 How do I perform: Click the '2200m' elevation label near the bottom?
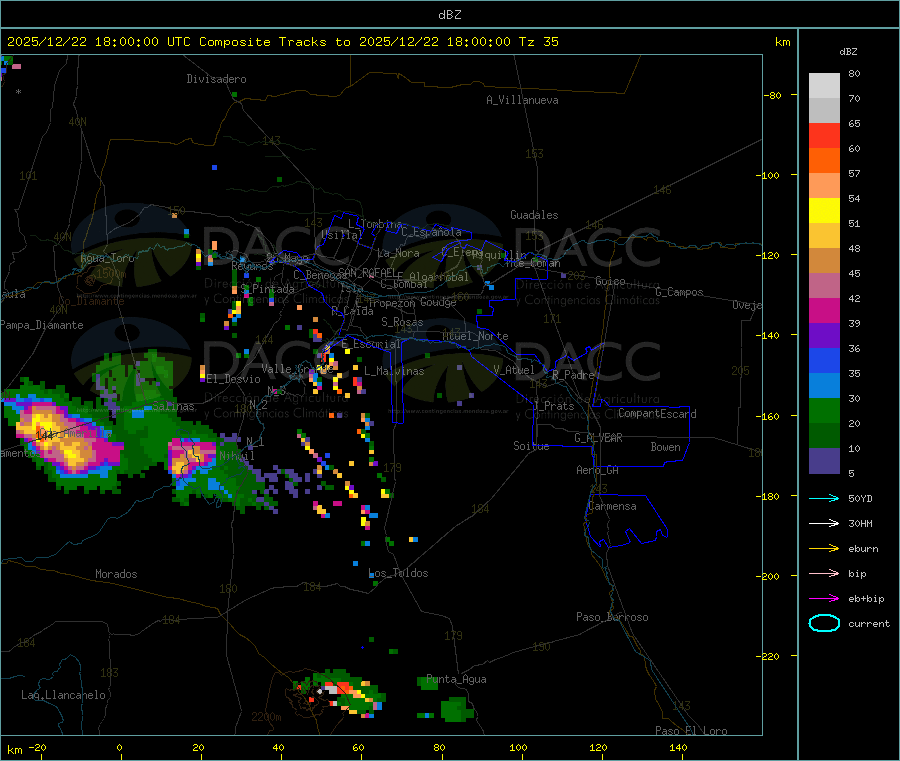pyautogui.click(x=266, y=717)
